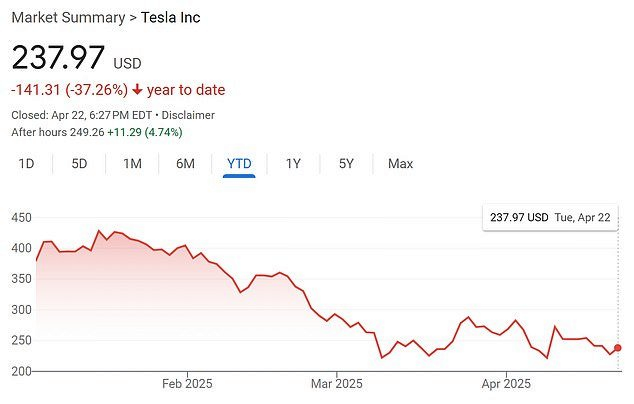634x404 pixels.
Task: Click the 237.97 USD tooltip box
Action: coord(553,217)
